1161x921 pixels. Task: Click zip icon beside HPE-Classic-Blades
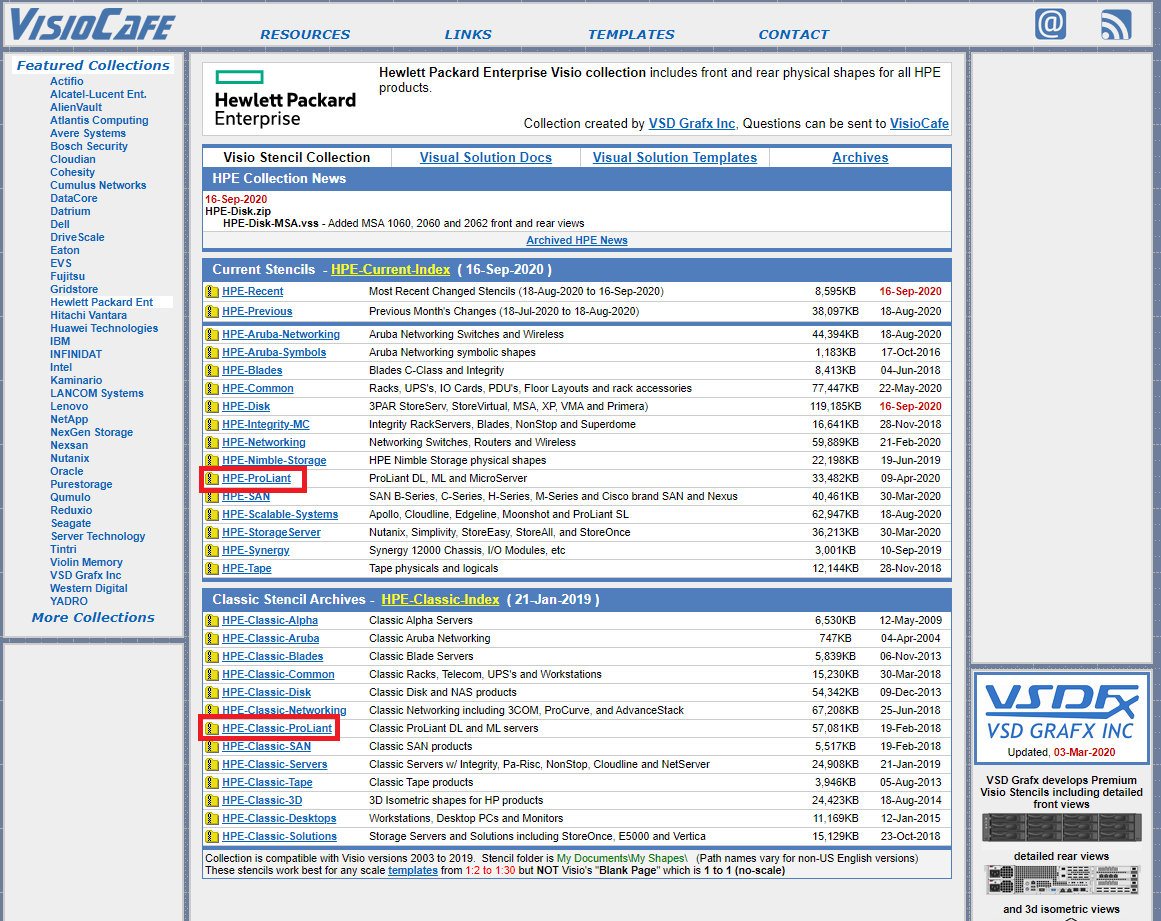click(212, 657)
